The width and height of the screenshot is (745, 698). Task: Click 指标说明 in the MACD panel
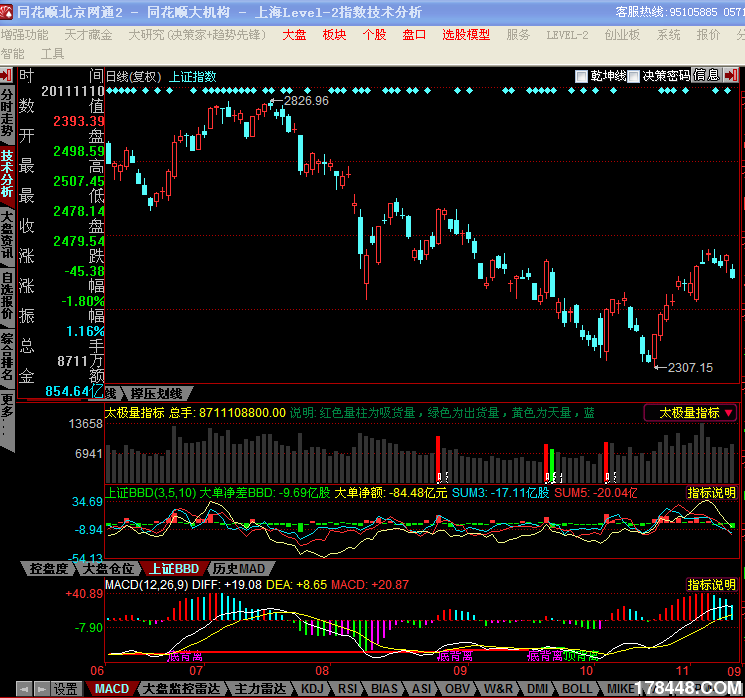click(711, 584)
